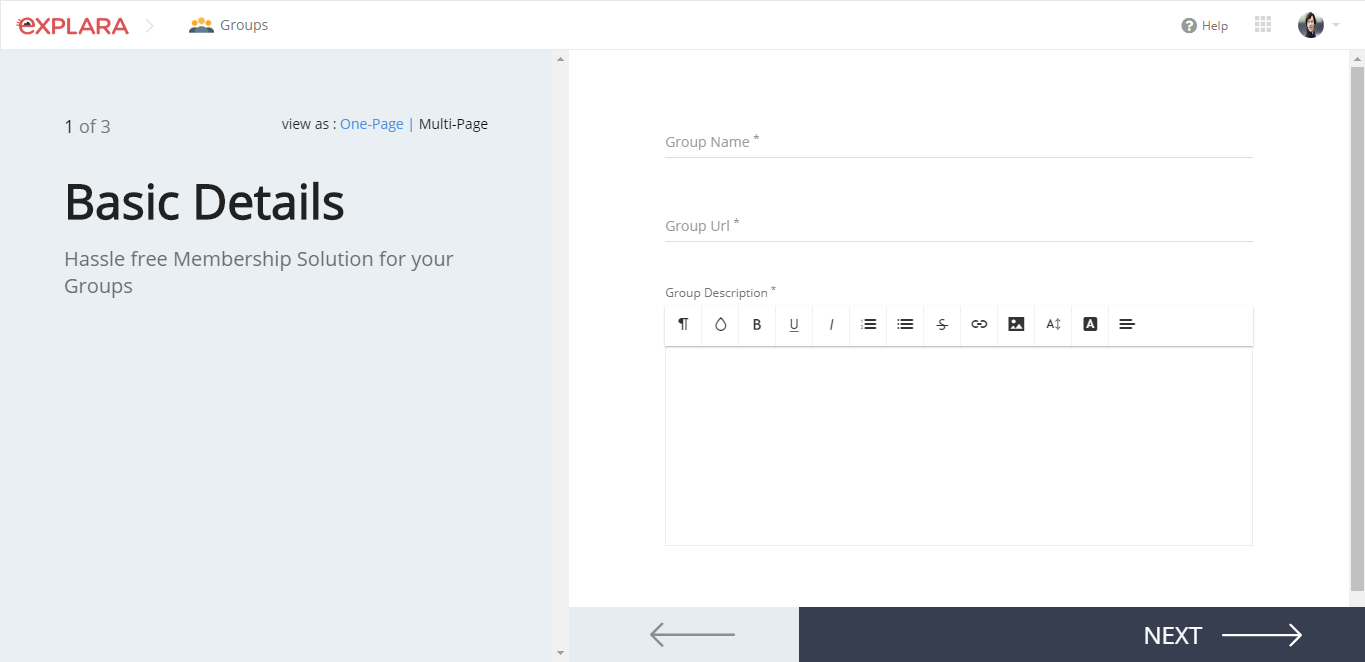
Task: Toggle italic formatting
Action: click(x=831, y=324)
